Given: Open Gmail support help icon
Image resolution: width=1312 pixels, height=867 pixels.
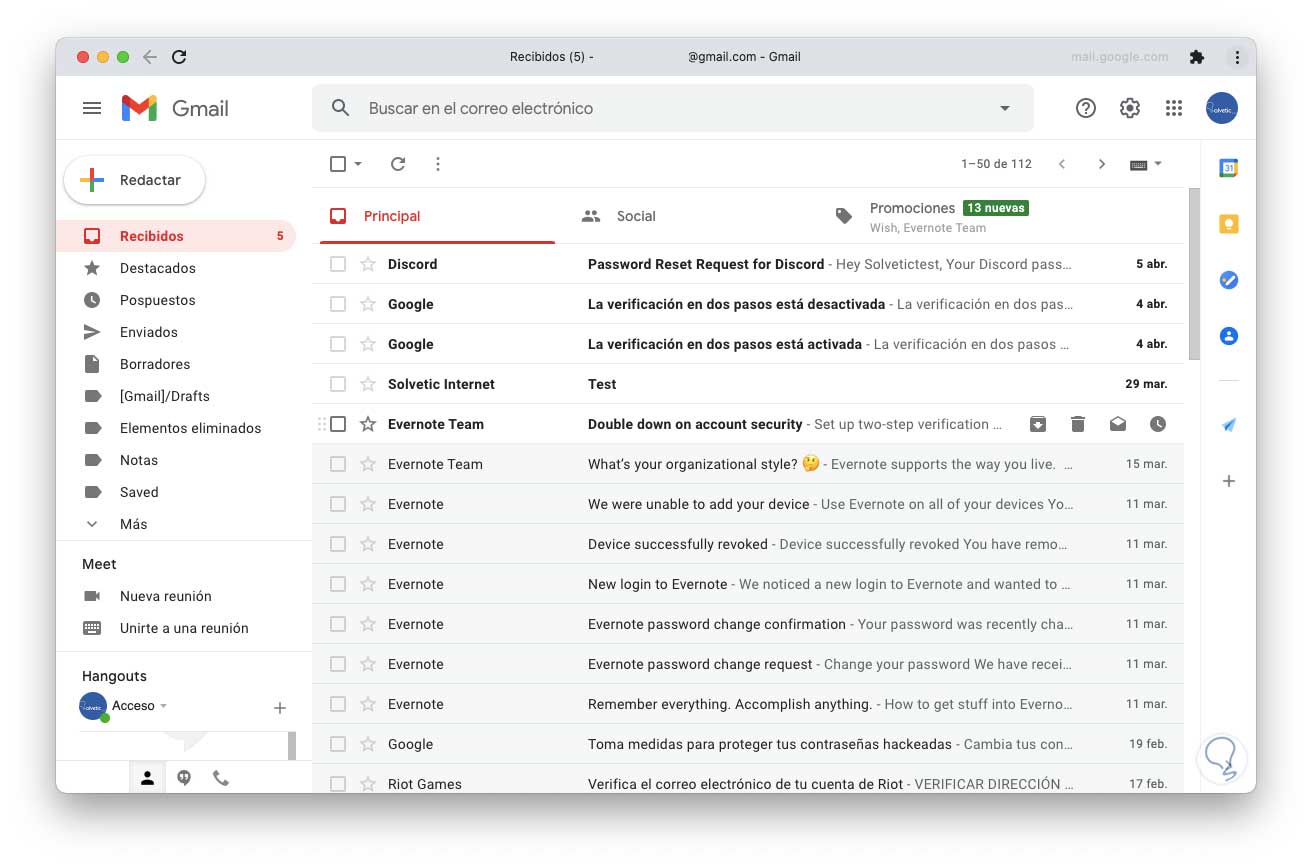Looking at the screenshot, I should [x=1086, y=108].
